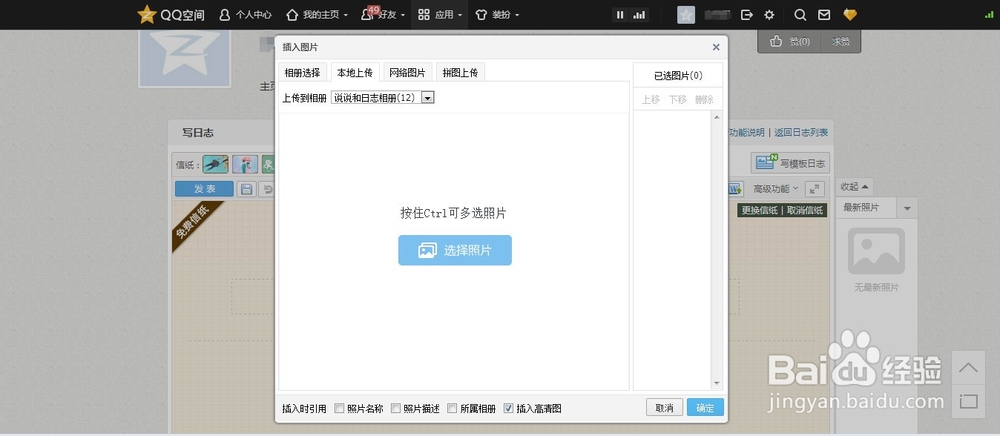Click the 取消信纸 link

(805, 210)
